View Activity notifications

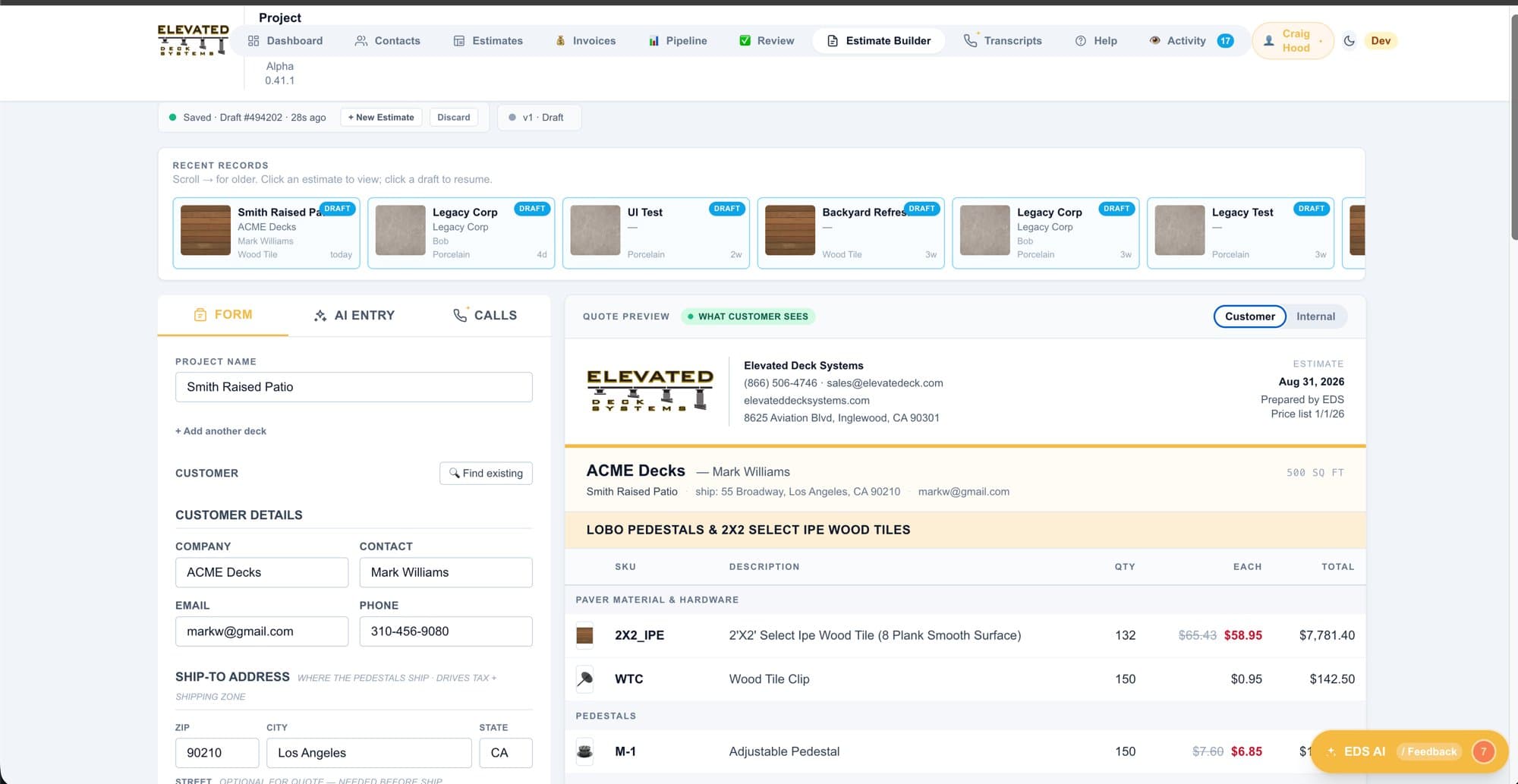1191,41
